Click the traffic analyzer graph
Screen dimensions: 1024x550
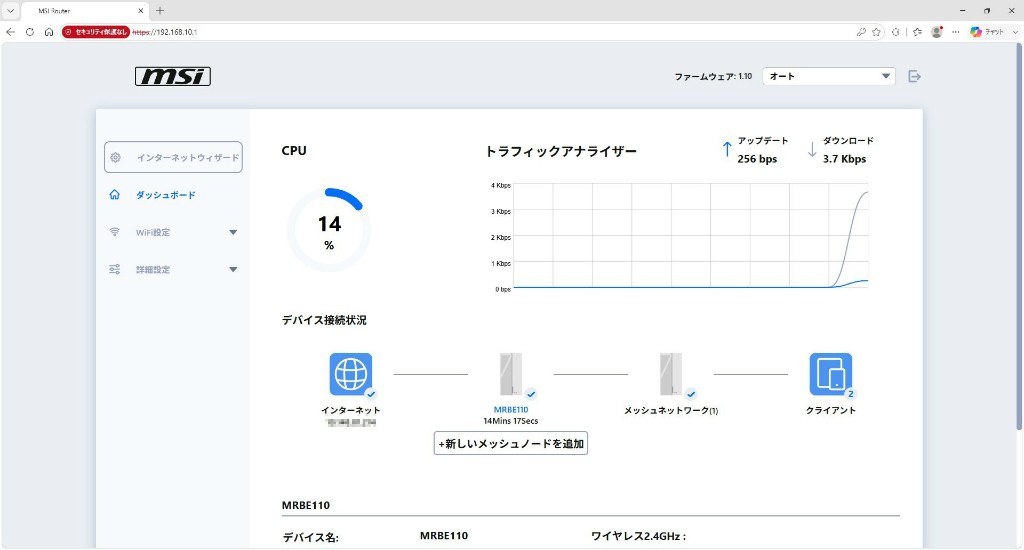690,236
